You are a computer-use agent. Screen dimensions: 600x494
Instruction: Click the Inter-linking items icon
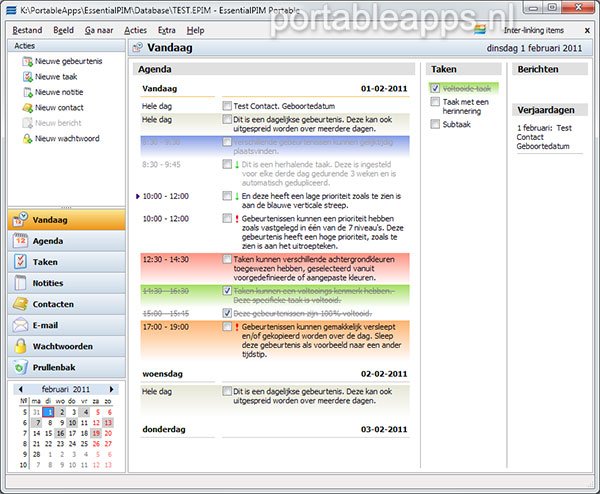(x=482, y=29)
